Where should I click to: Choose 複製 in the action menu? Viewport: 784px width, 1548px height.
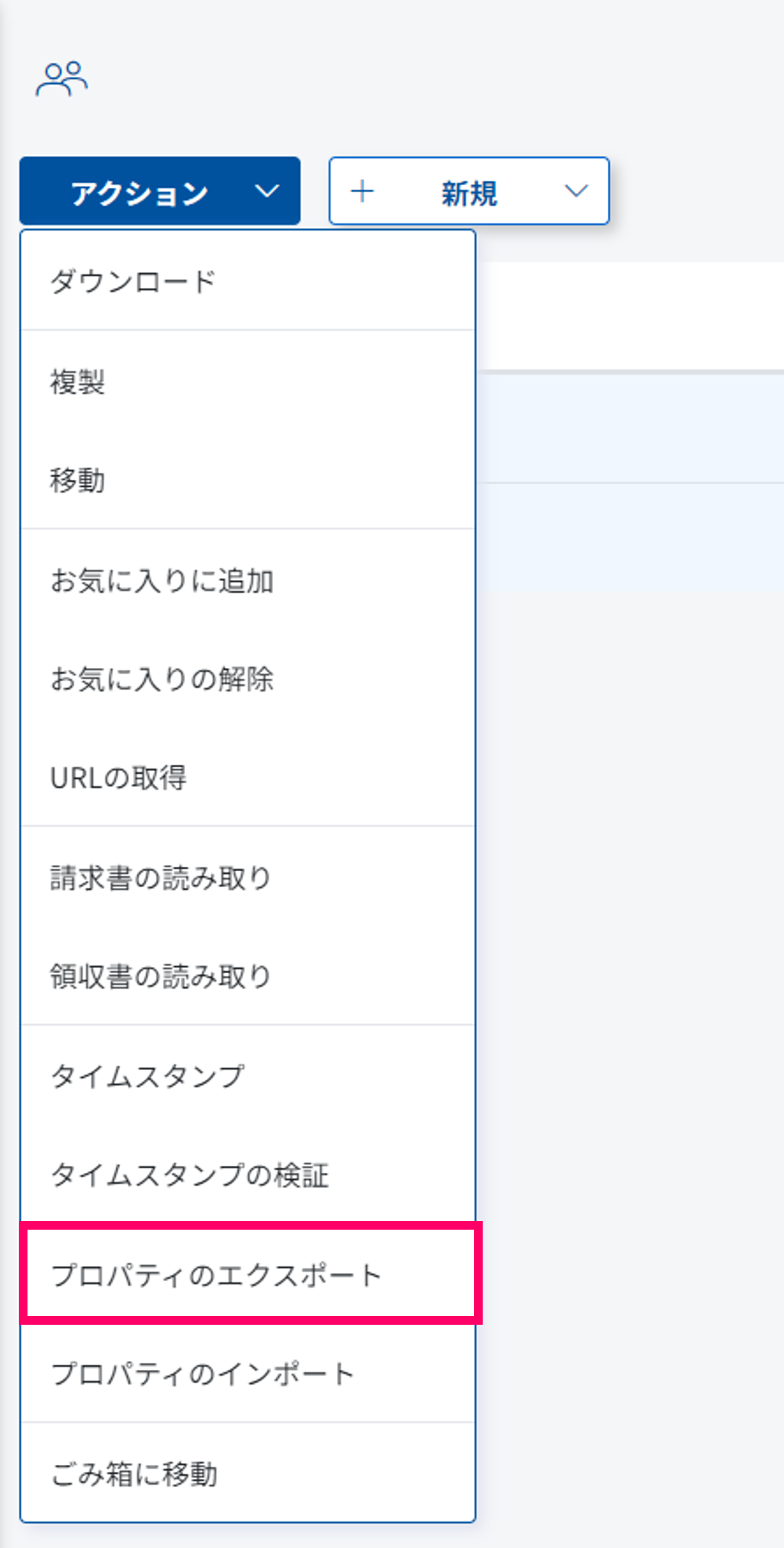coord(78,382)
